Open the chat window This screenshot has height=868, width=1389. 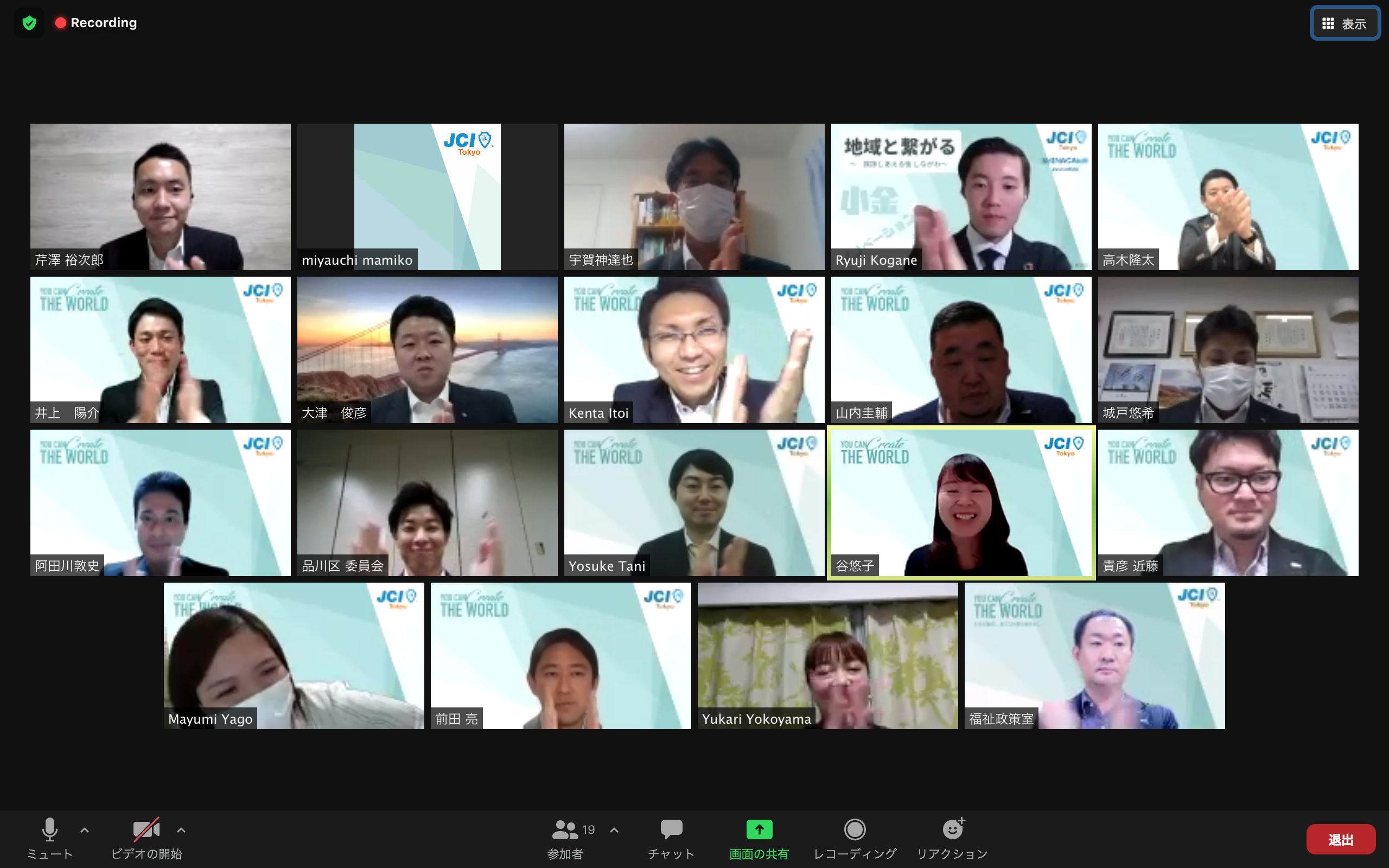[671, 830]
